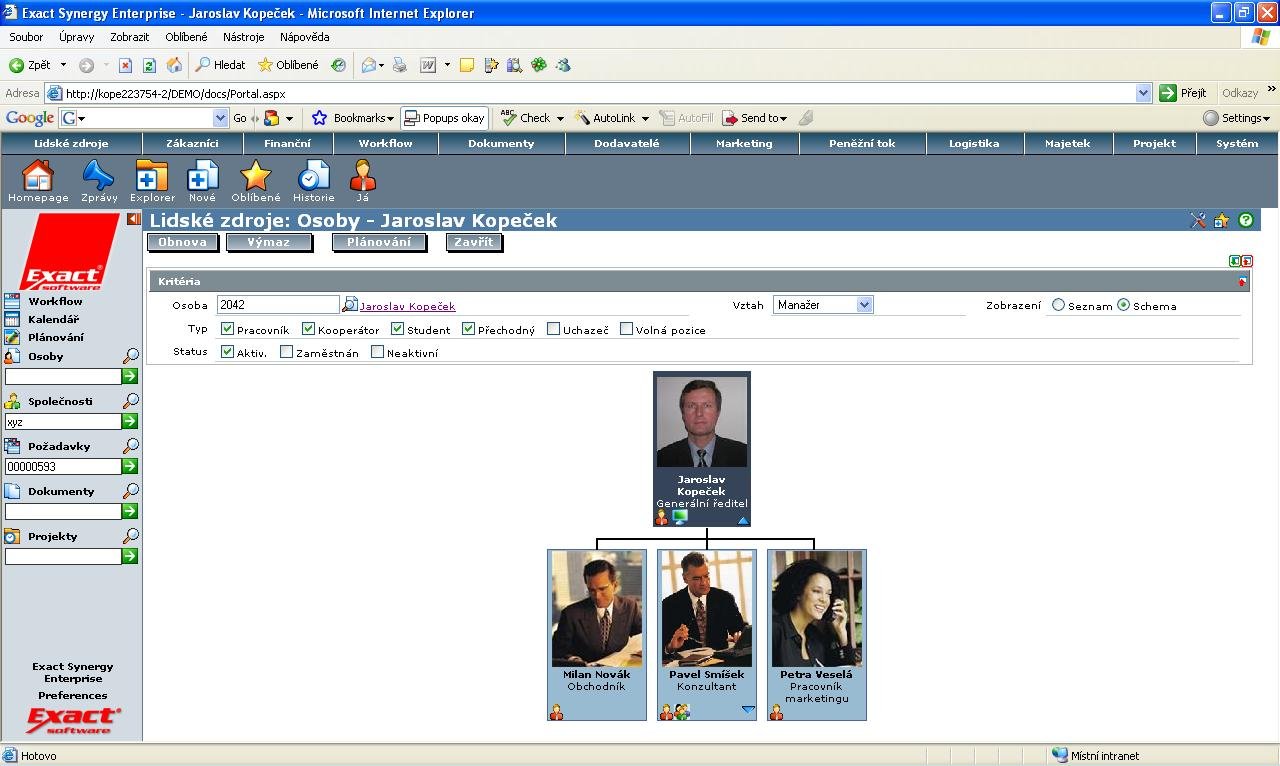
Task: Click browse icon beside Osoba field
Action: 350,305
